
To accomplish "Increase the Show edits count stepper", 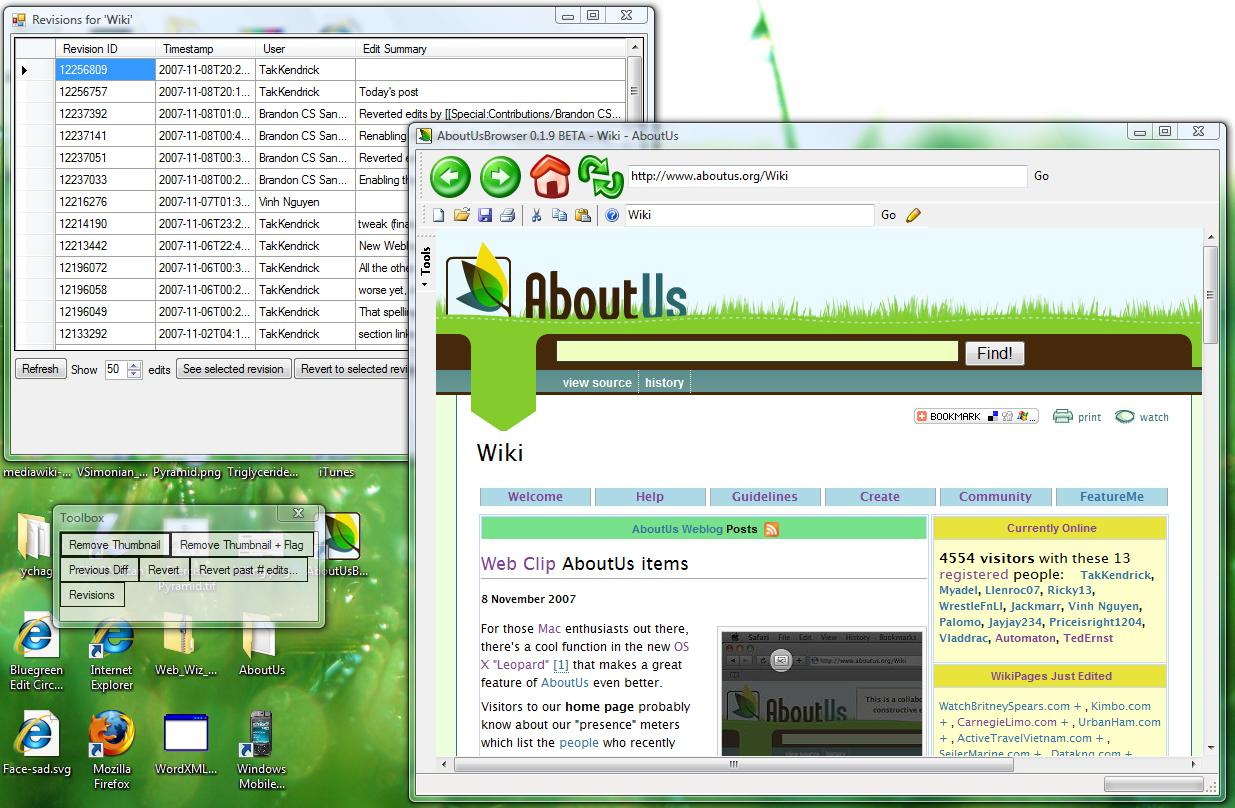I will click(x=135, y=365).
